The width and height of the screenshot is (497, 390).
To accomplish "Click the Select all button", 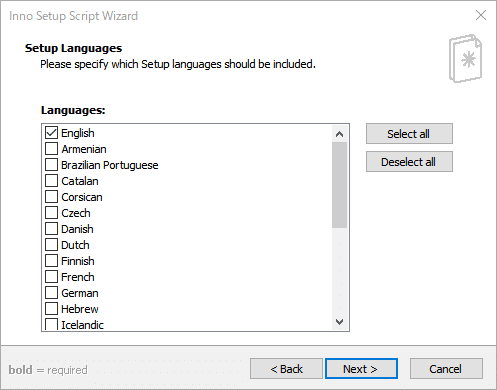I will tap(409, 134).
